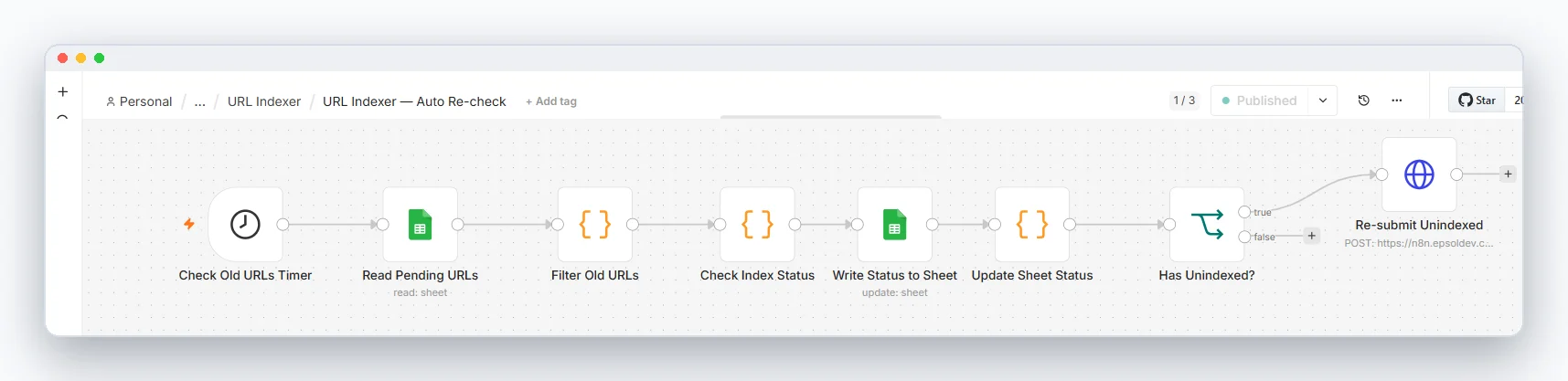
Task: Go to Personal in breadcrumb
Action: pyautogui.click(x=139, y=101)
